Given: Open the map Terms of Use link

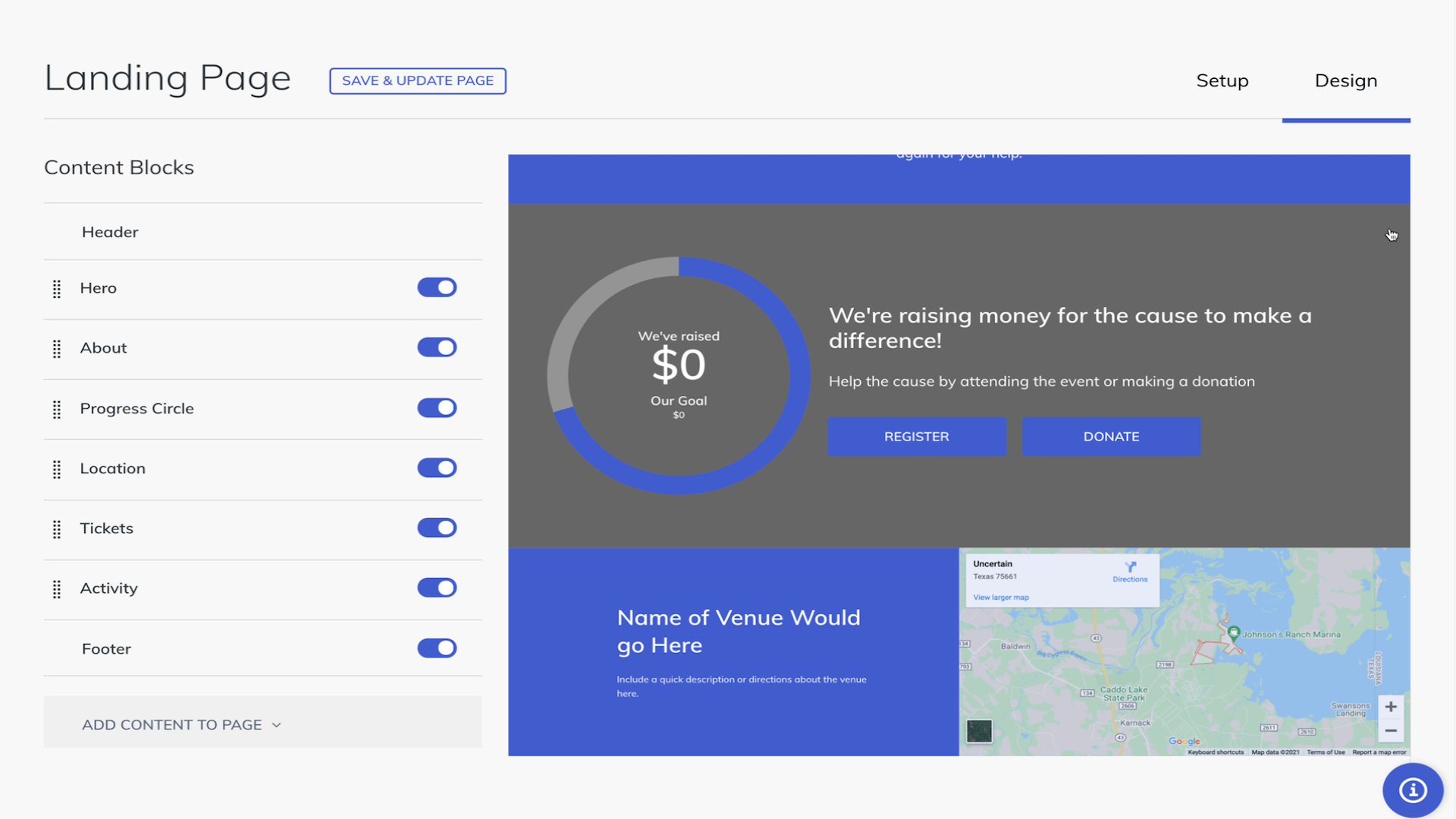Looking at the screenshot, I should [1326, 752].
